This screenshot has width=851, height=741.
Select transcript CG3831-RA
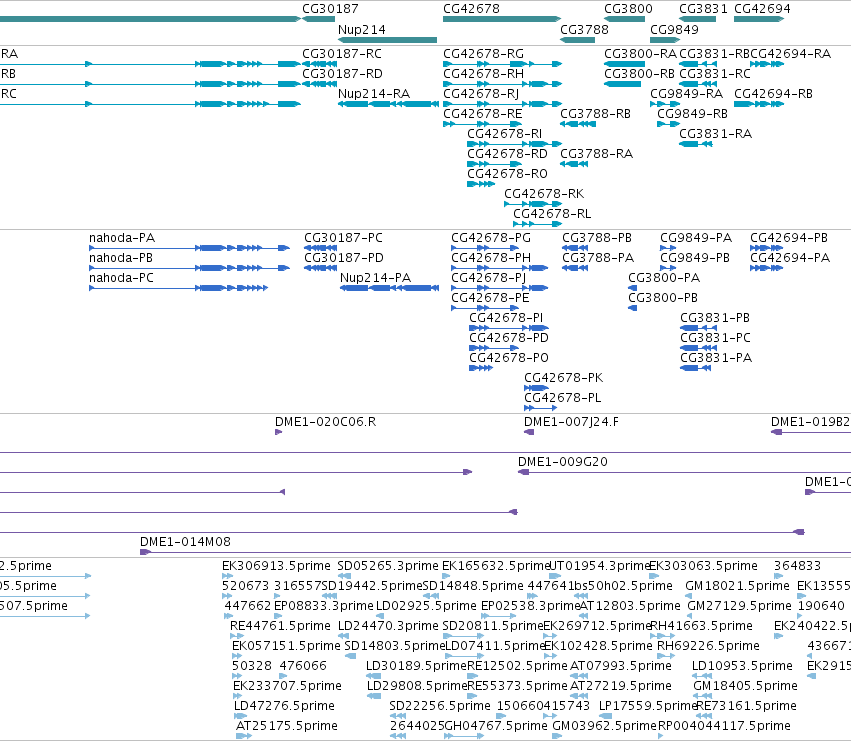(696, 144)
